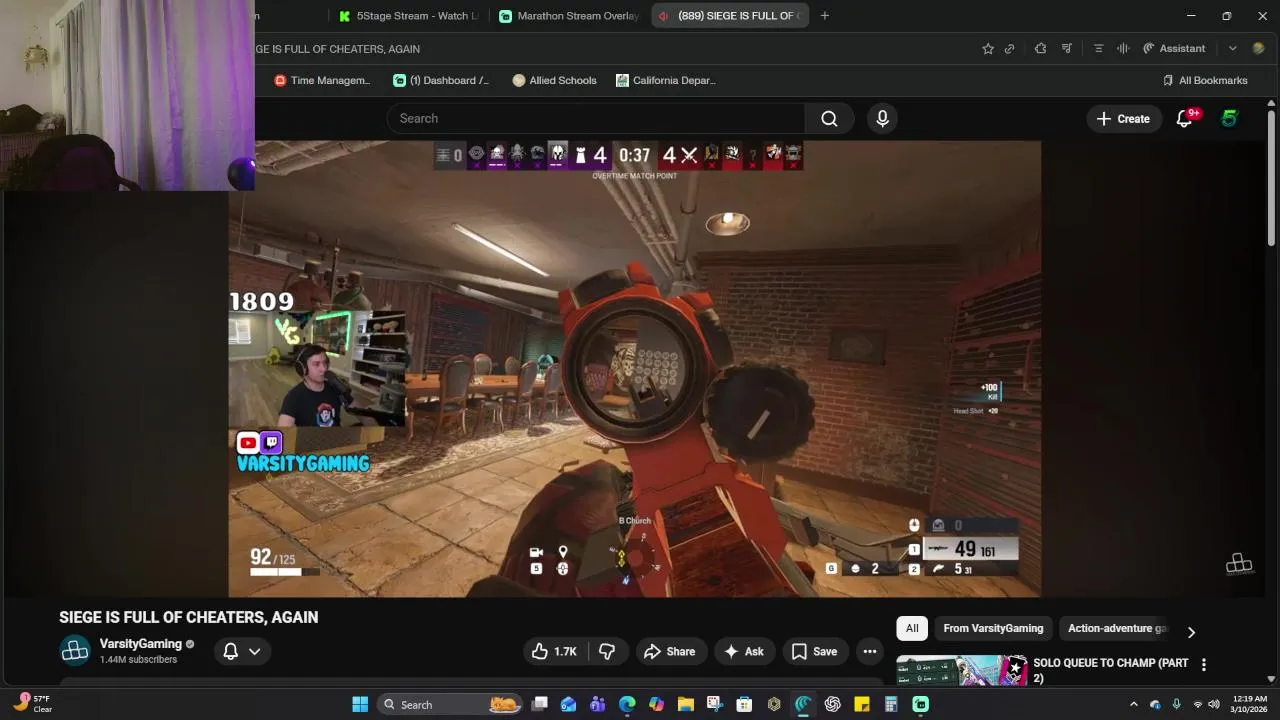Screen dimensions: 1280x720
Task: Open Task View on the taskbar
Action: click(540, 704)
